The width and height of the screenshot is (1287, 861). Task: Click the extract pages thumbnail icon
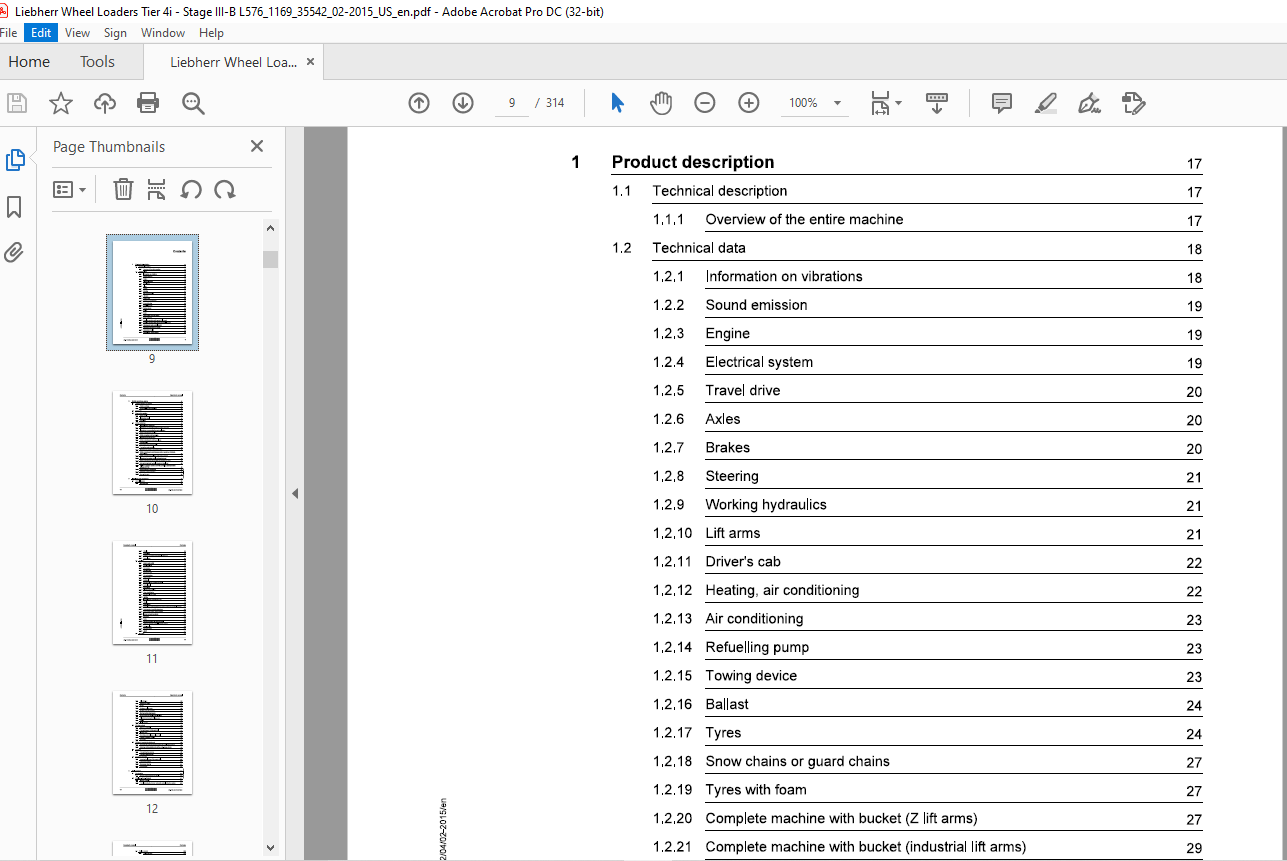(156, 189)
